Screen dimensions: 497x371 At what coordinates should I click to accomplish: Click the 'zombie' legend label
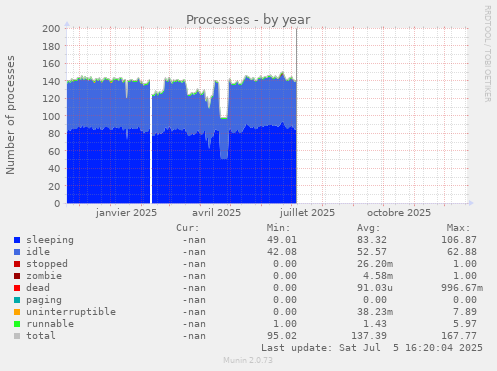[44, 276]
